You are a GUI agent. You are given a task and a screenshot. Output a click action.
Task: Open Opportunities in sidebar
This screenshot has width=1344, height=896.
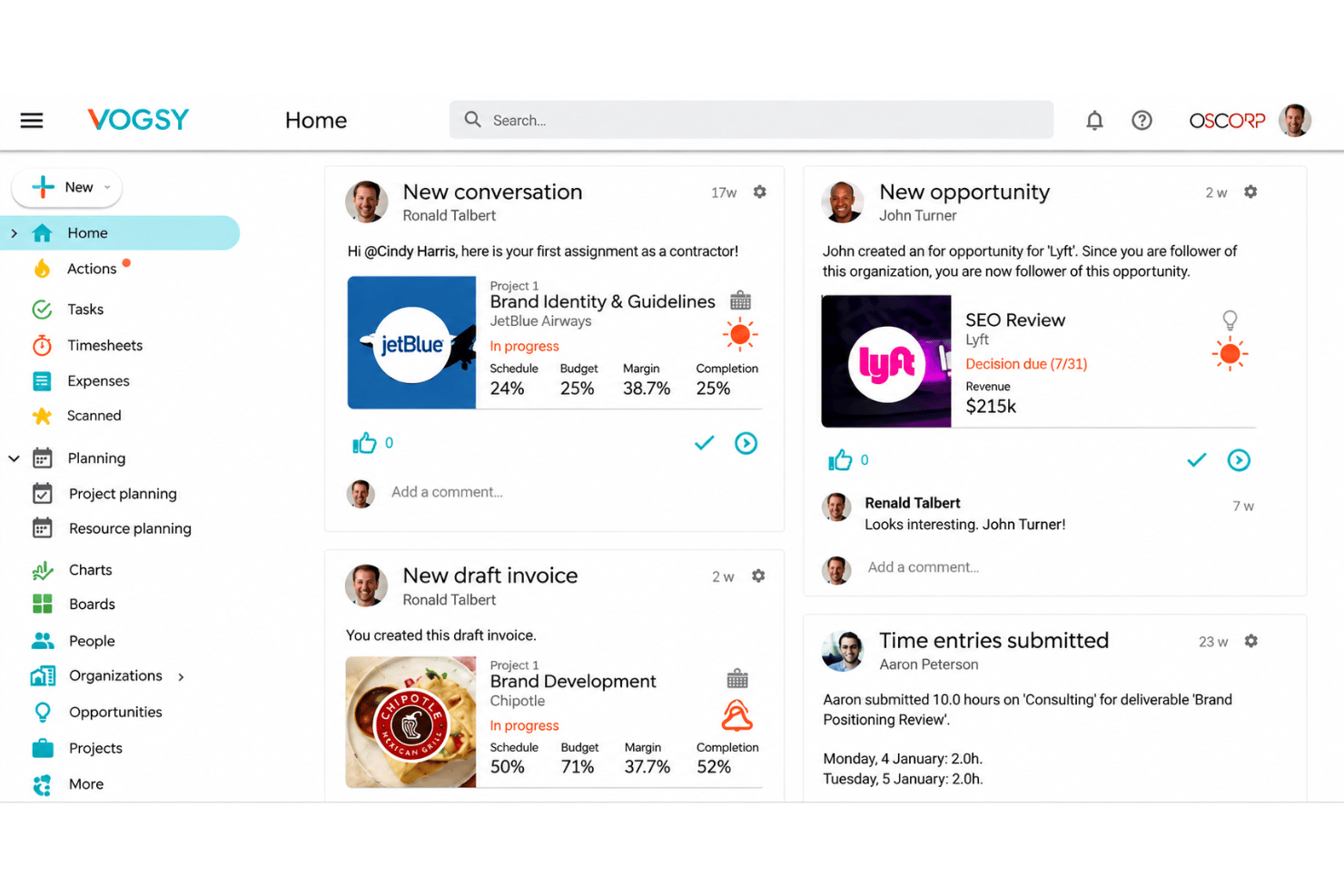click(x=115, y=713)
